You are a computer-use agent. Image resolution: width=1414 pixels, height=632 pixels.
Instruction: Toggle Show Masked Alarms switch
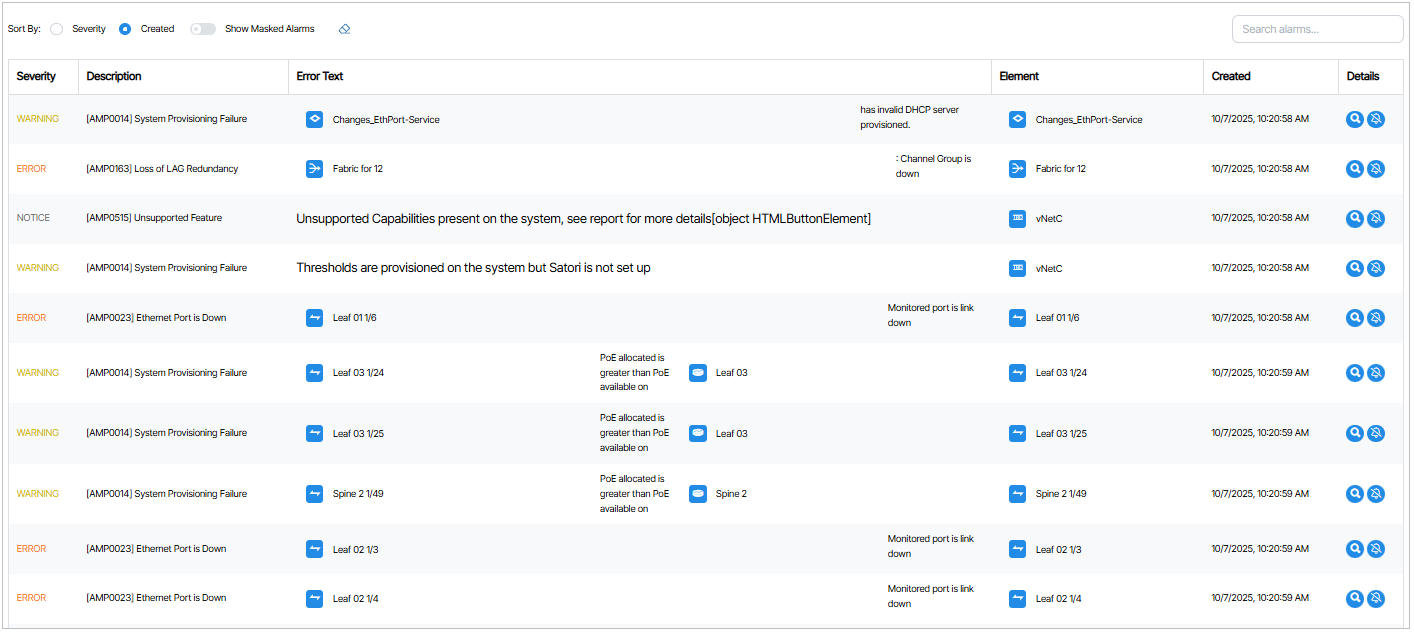(203, 29)
